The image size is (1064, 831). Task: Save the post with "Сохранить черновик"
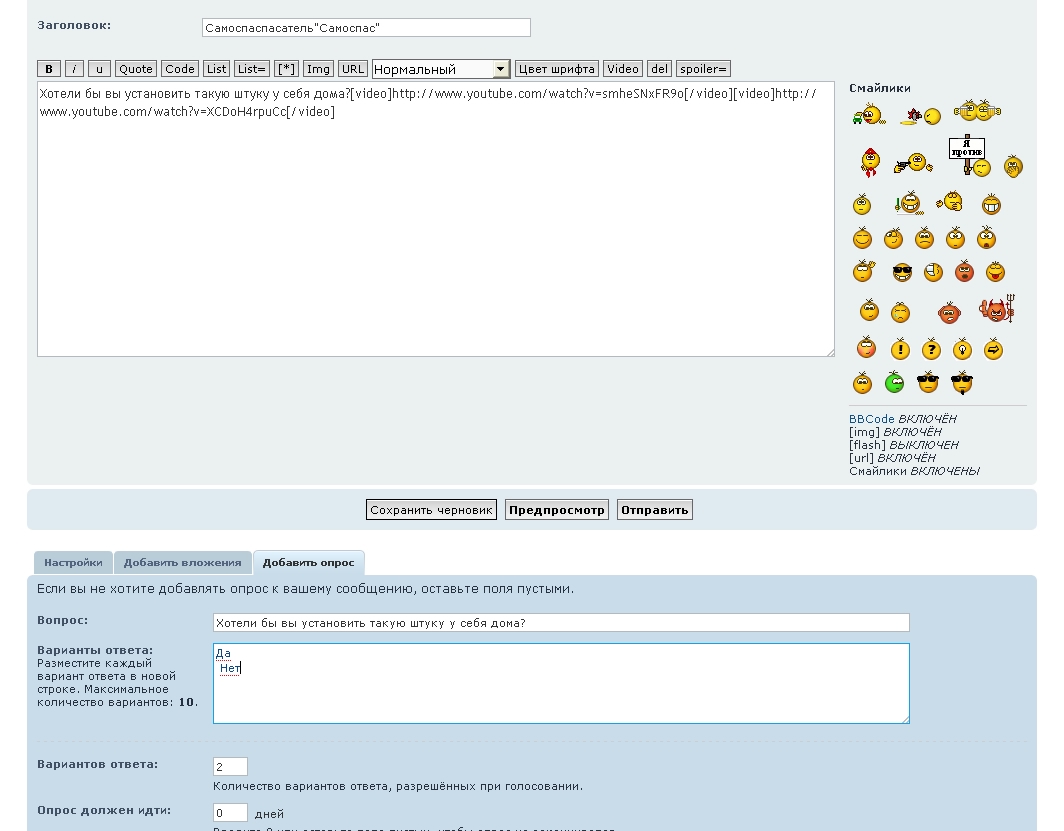click(431, 510)
